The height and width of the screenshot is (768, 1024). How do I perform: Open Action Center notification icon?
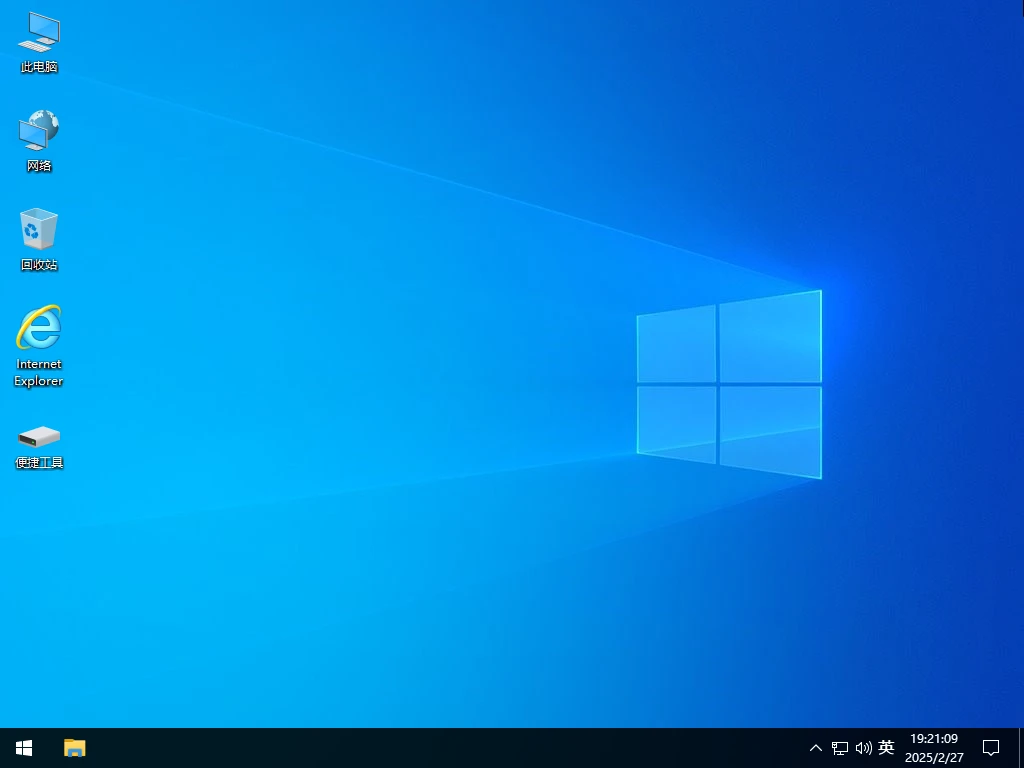tap(990, 747)
